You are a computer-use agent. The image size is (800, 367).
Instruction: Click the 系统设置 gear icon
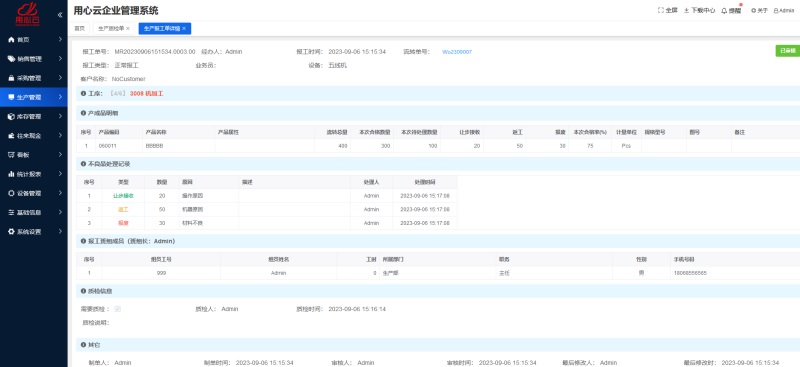pyautogui.click(x=11, y=232)
